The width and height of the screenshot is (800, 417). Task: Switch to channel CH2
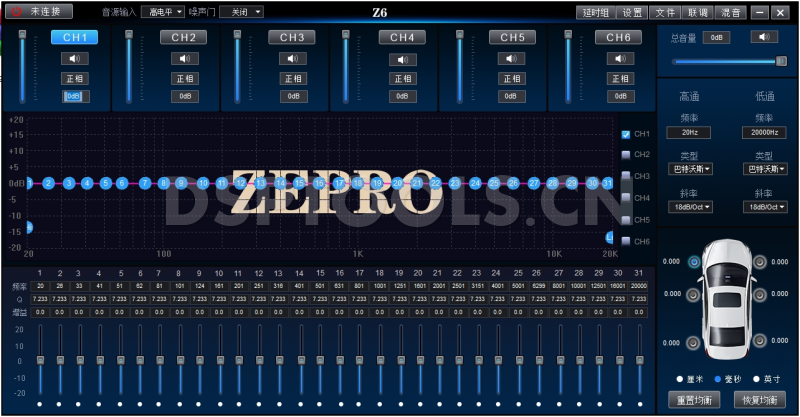click(184, 37)
